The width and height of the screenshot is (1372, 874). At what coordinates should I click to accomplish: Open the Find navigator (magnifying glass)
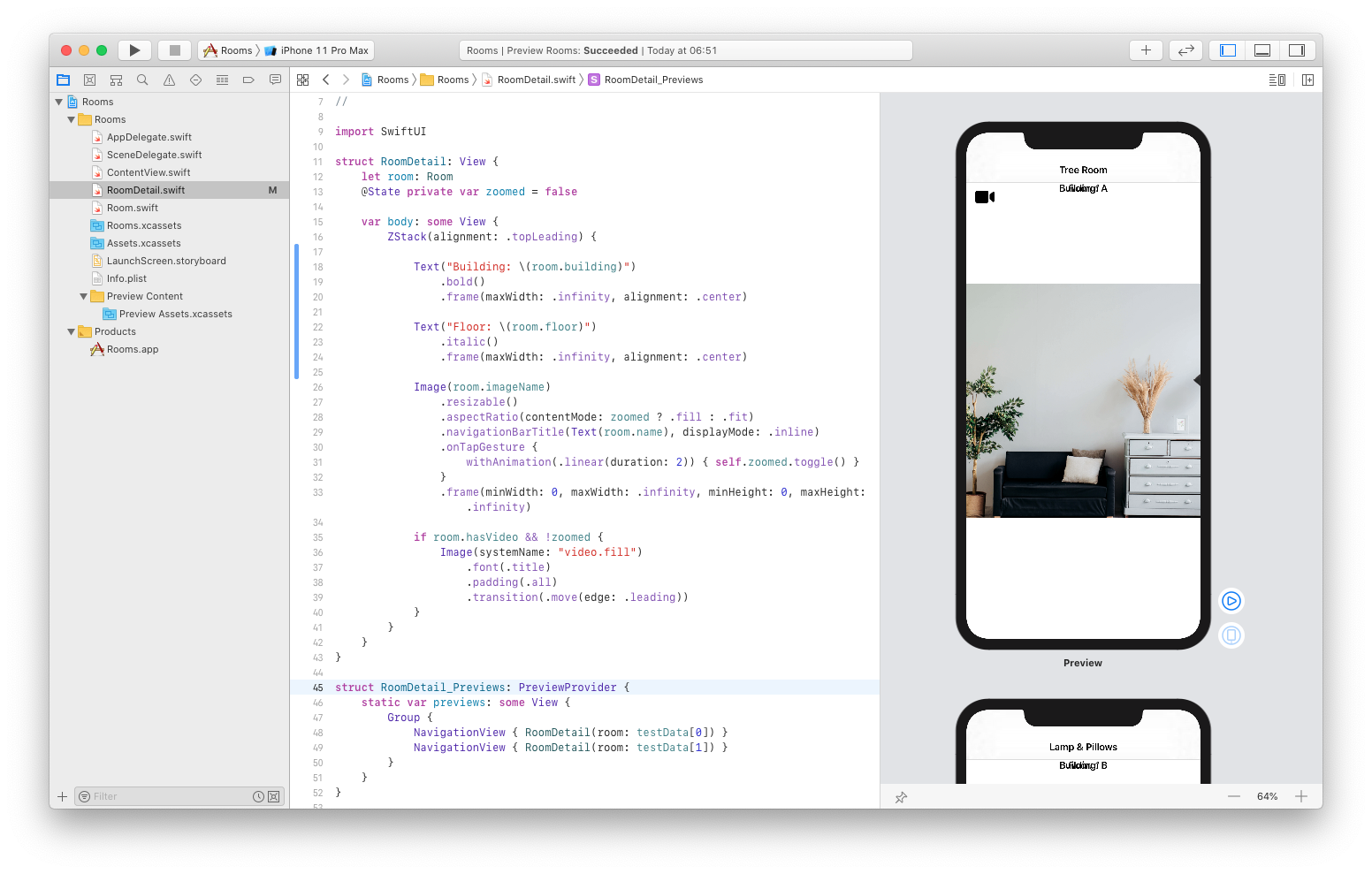(142, 79)
